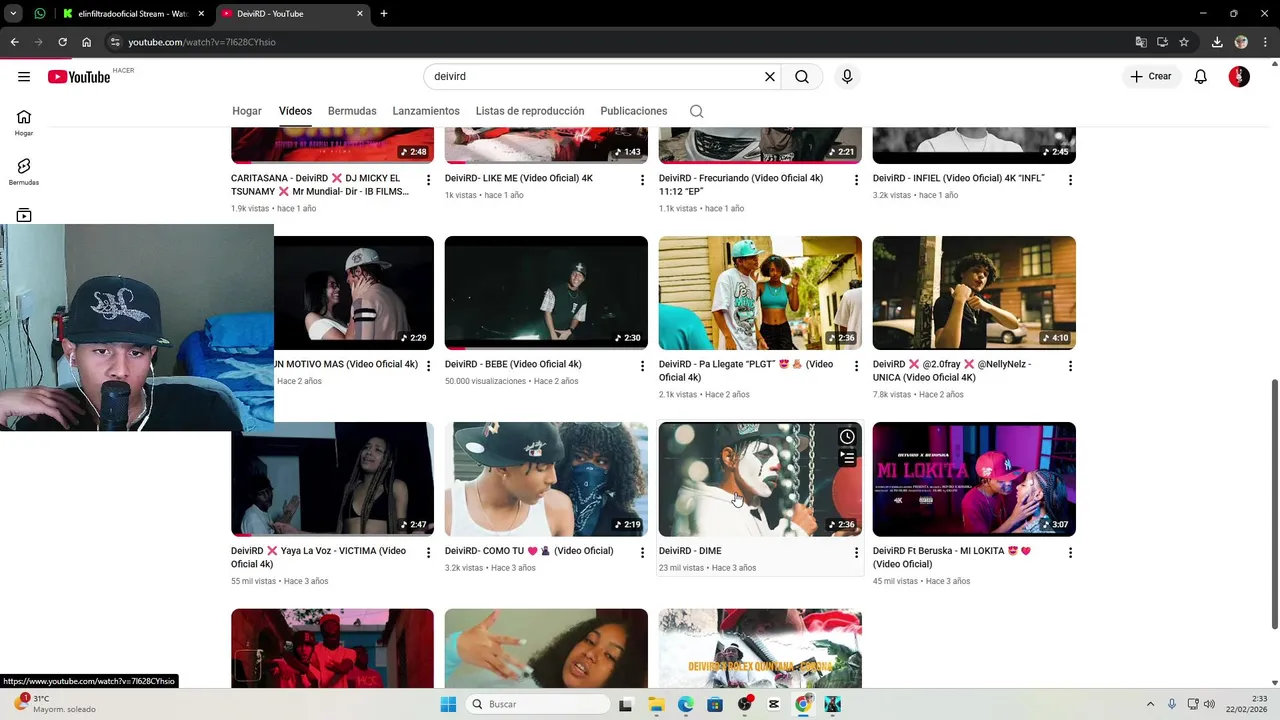Image resolution: width=1280 pixels, height=720 pixels.
Task: Add DIME video to the queue
Action: (847, 458)
